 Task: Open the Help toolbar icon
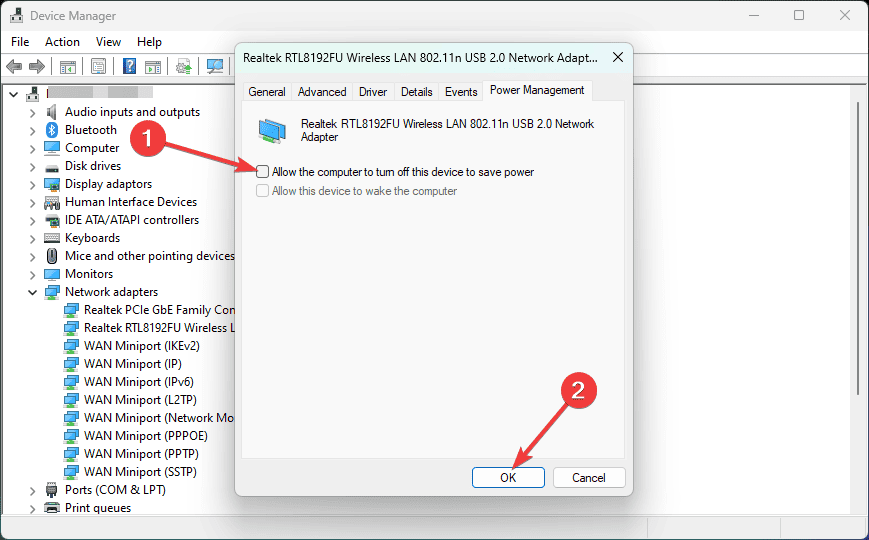click(129, 67)
